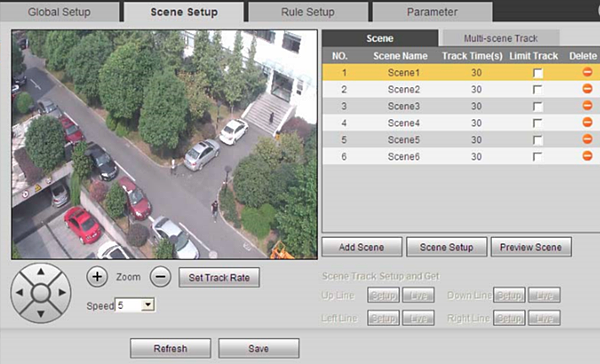This screenshot has width=600, height=364.
Task: Check Limit Track on Scene5 row
Action: [x=538, y=140]
